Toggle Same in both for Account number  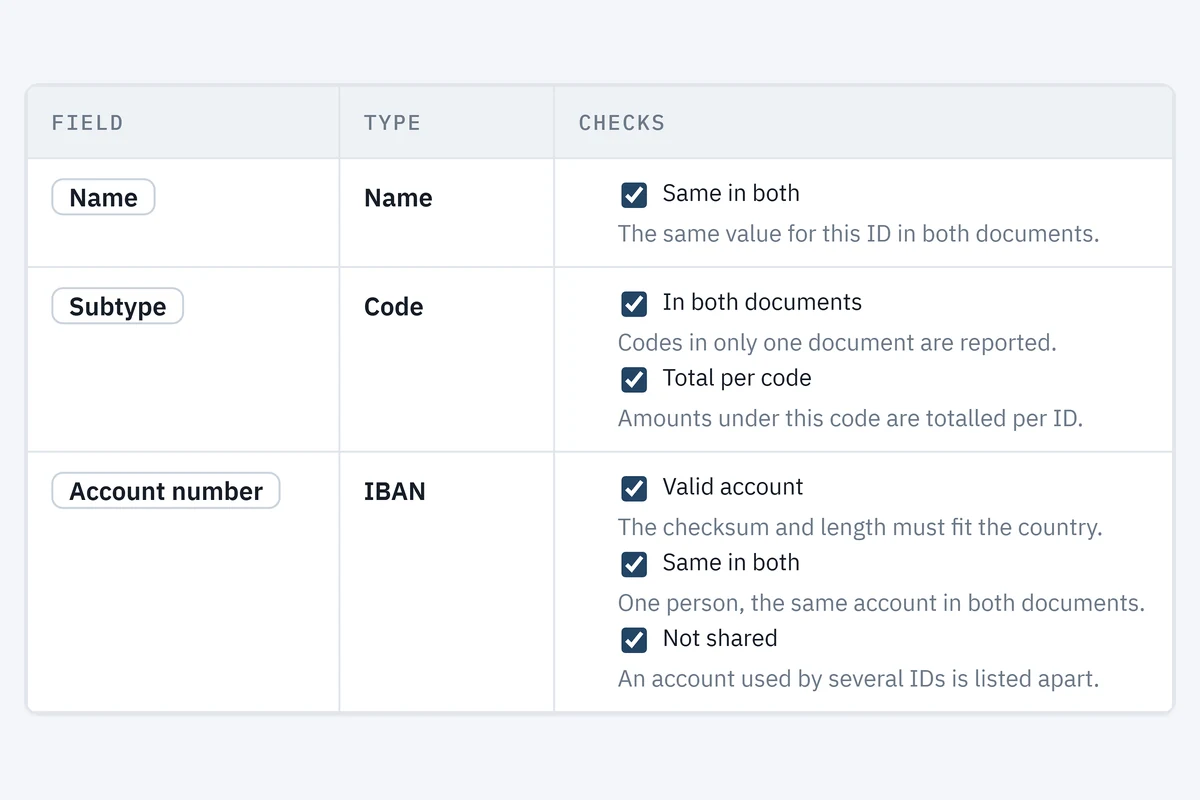(x=634, y=564)
